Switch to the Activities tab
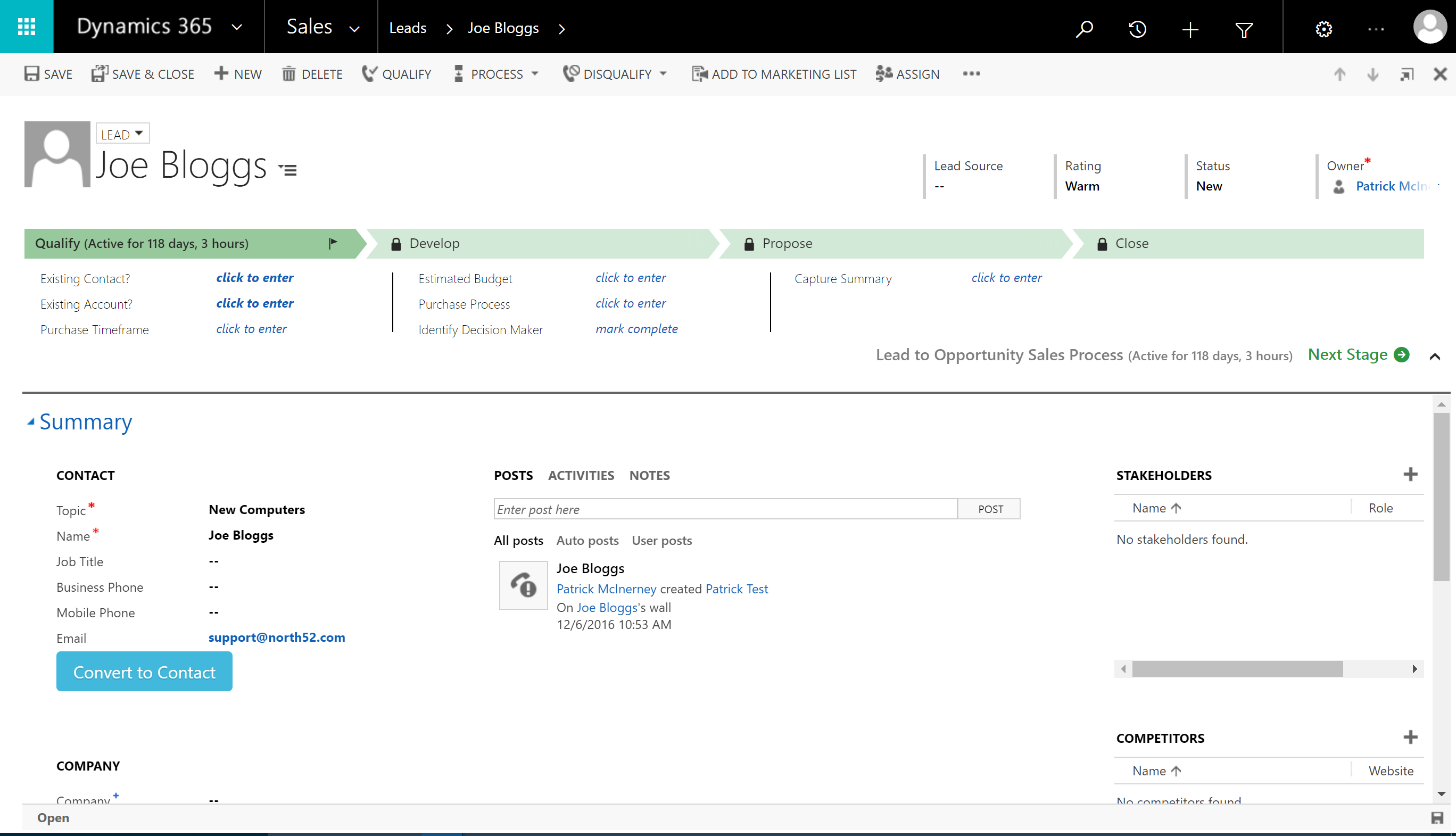This screenshot has width=1456, height=836. [x=581, y=475]
